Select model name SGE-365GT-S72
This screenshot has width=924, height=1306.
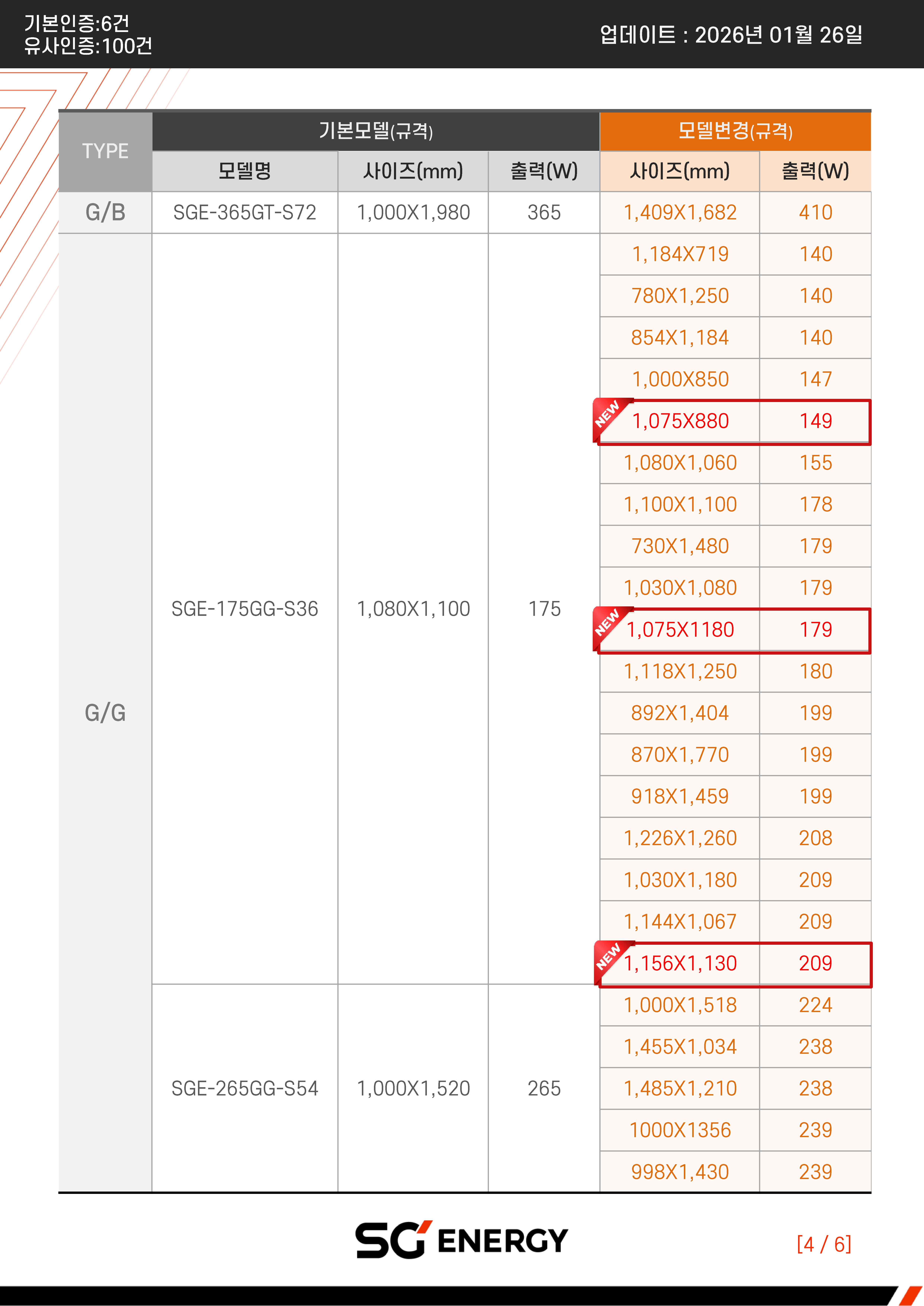click(x=245, y=212)
